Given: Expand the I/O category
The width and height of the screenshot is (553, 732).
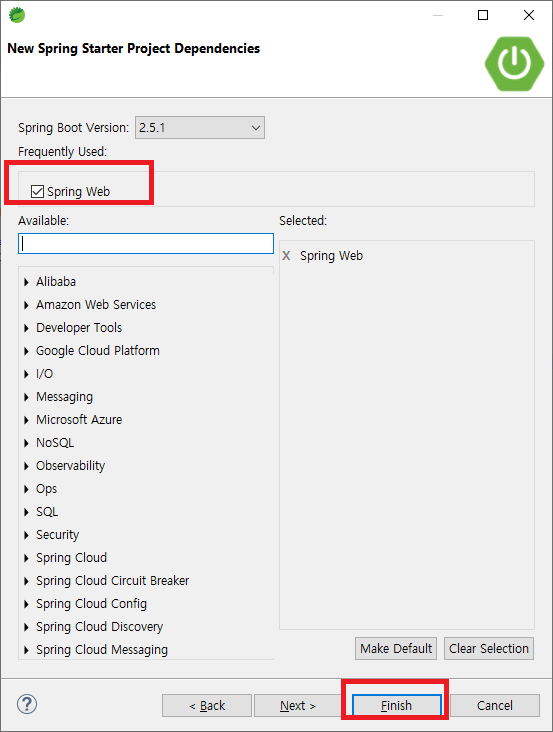Looking at the screenshot, I should [x=27, y=374].
